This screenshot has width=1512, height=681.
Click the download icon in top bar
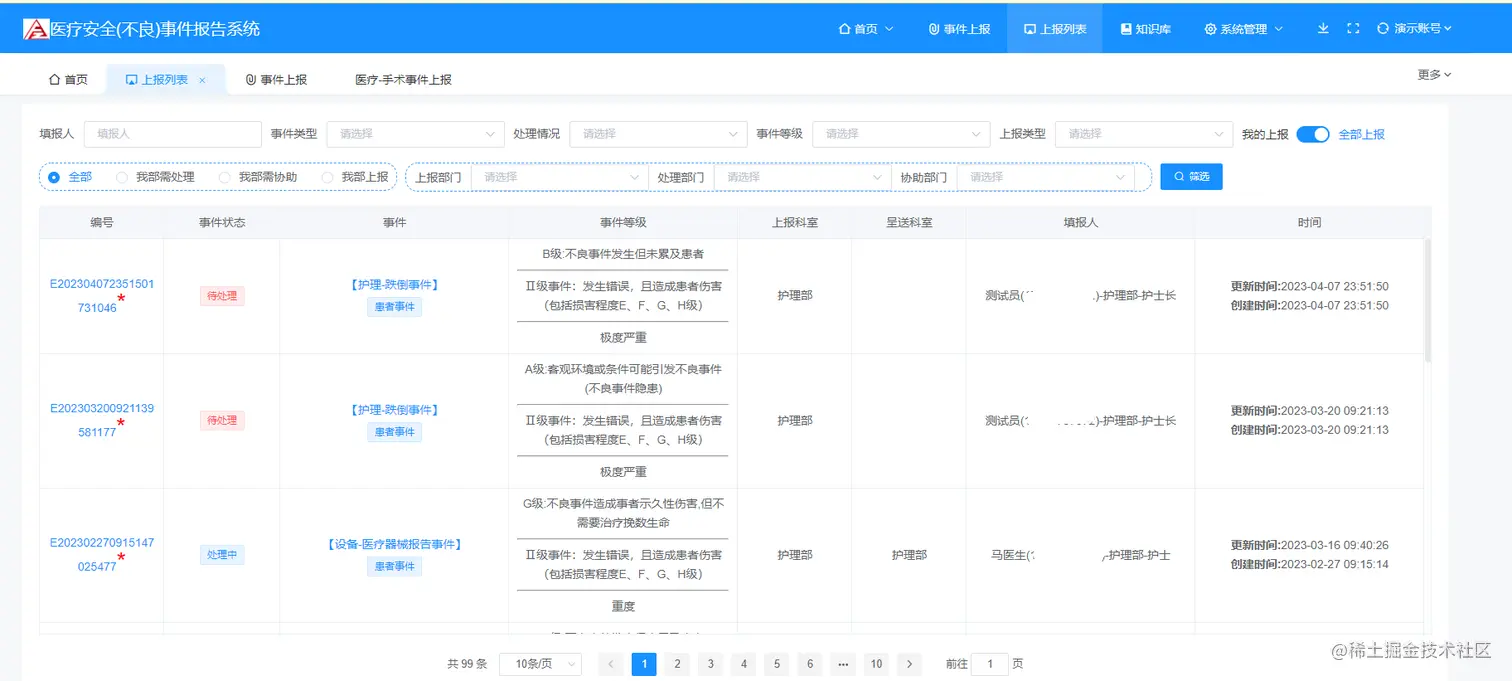(x=1322, y=29)
